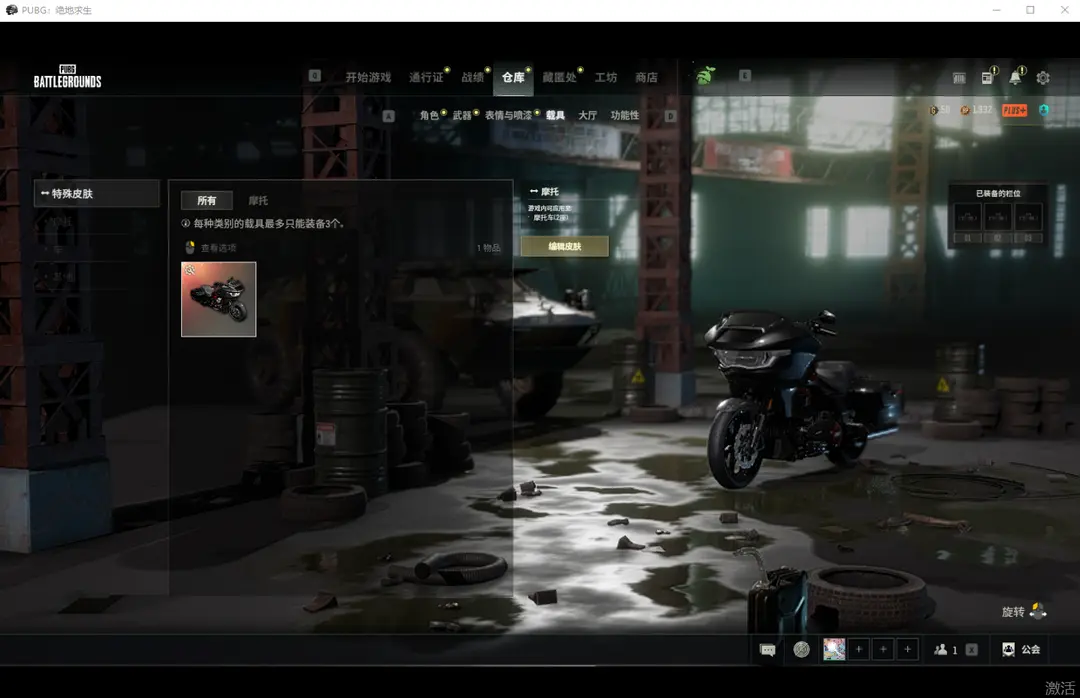Maximize the PUBG window
Screen dimensions: 1080x698
click(1030, 10)
